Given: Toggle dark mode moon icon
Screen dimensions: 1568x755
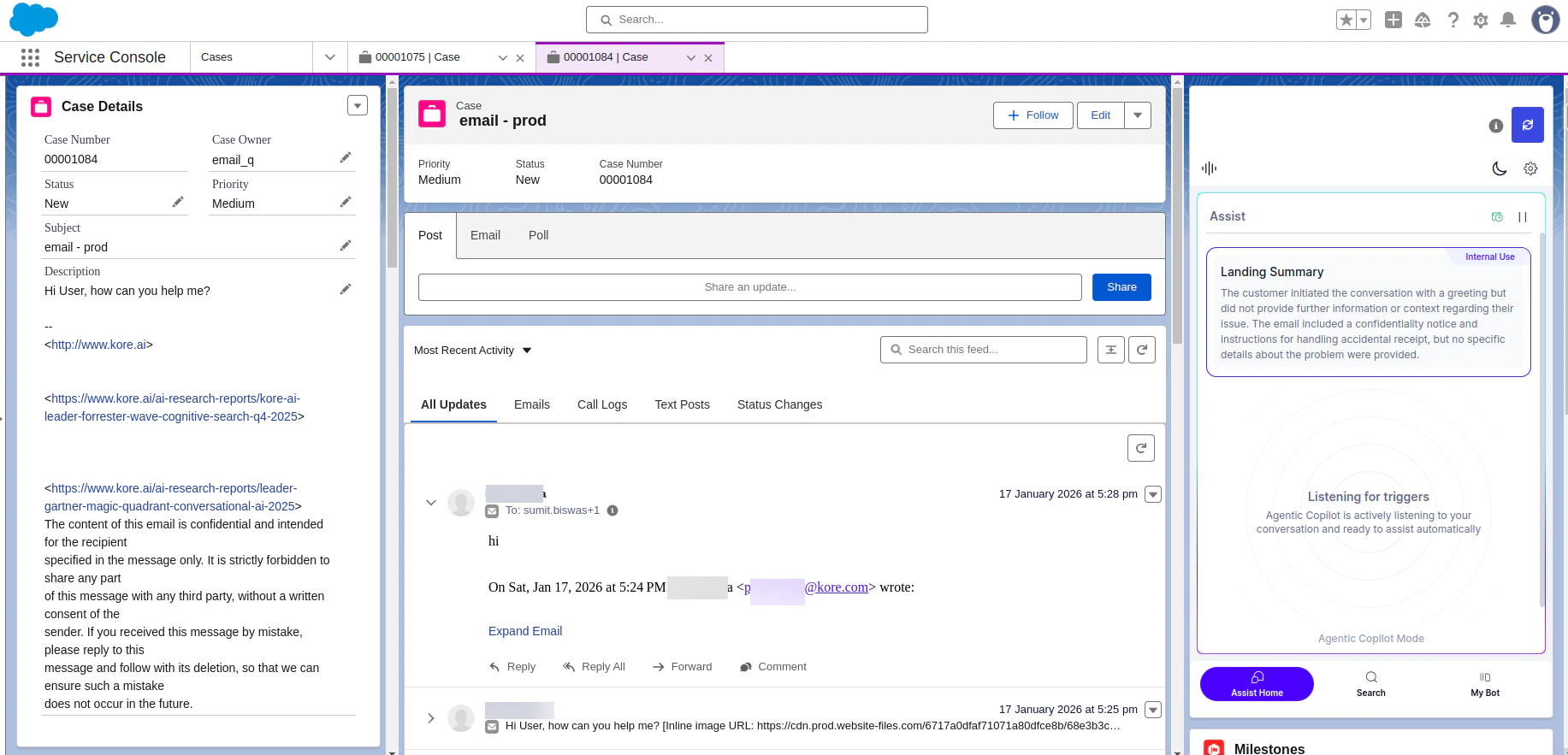Looking at the screenshot, I should (x=1500, y=168).
